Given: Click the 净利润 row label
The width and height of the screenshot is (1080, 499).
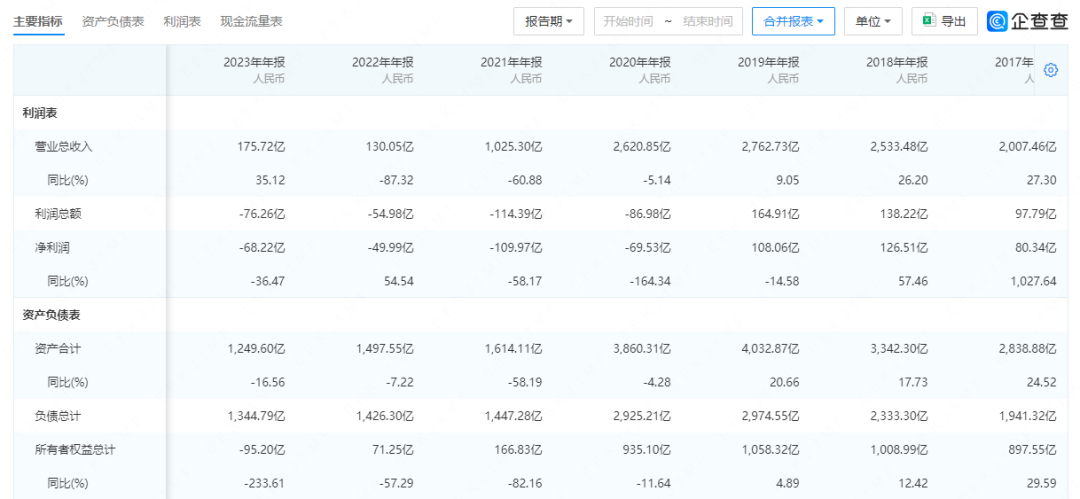Looking at the screenshot, I should [x=52, y=248].
